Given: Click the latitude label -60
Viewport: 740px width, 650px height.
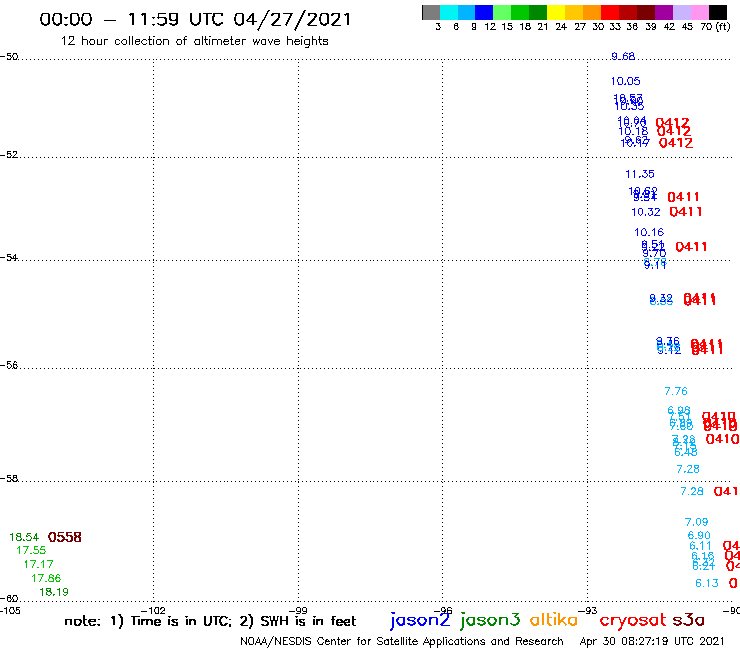Looking at the screenshot, I should (x=9, y=599).
